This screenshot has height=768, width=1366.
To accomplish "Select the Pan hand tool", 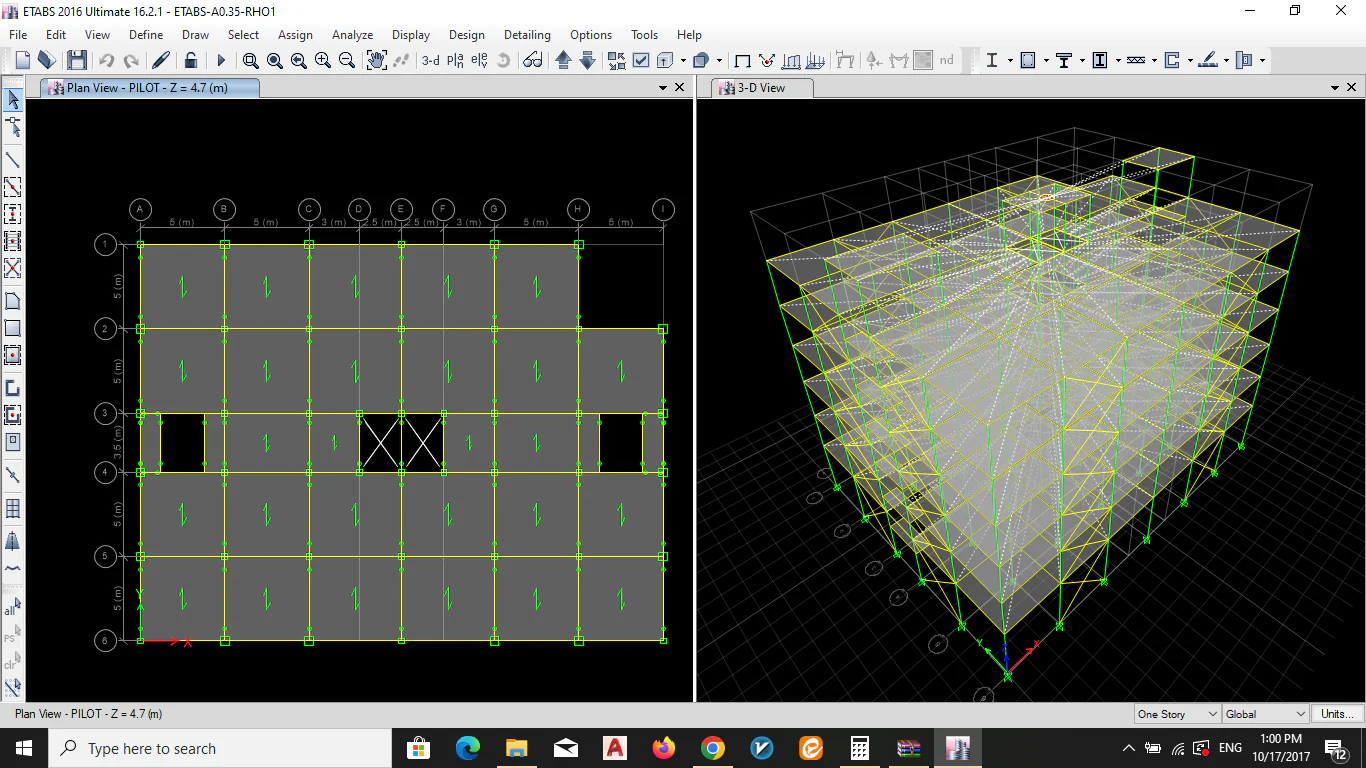I will click(x=376, y=61).
